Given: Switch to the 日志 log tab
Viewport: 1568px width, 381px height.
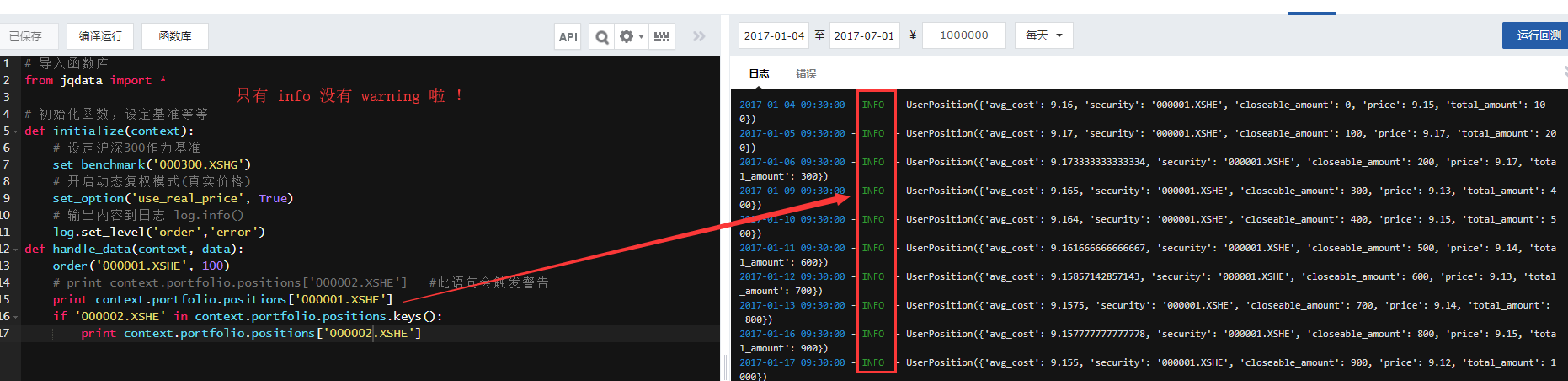Looking at the screenshot, I should (759, 74).
